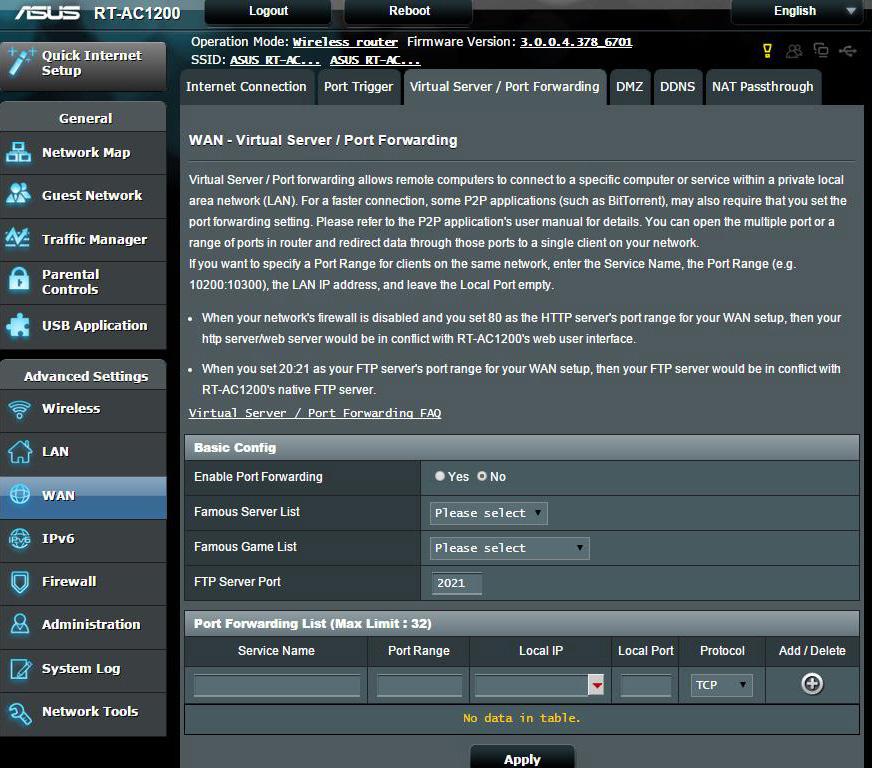
Task: Click the Port Range input field
Action: 419,685
